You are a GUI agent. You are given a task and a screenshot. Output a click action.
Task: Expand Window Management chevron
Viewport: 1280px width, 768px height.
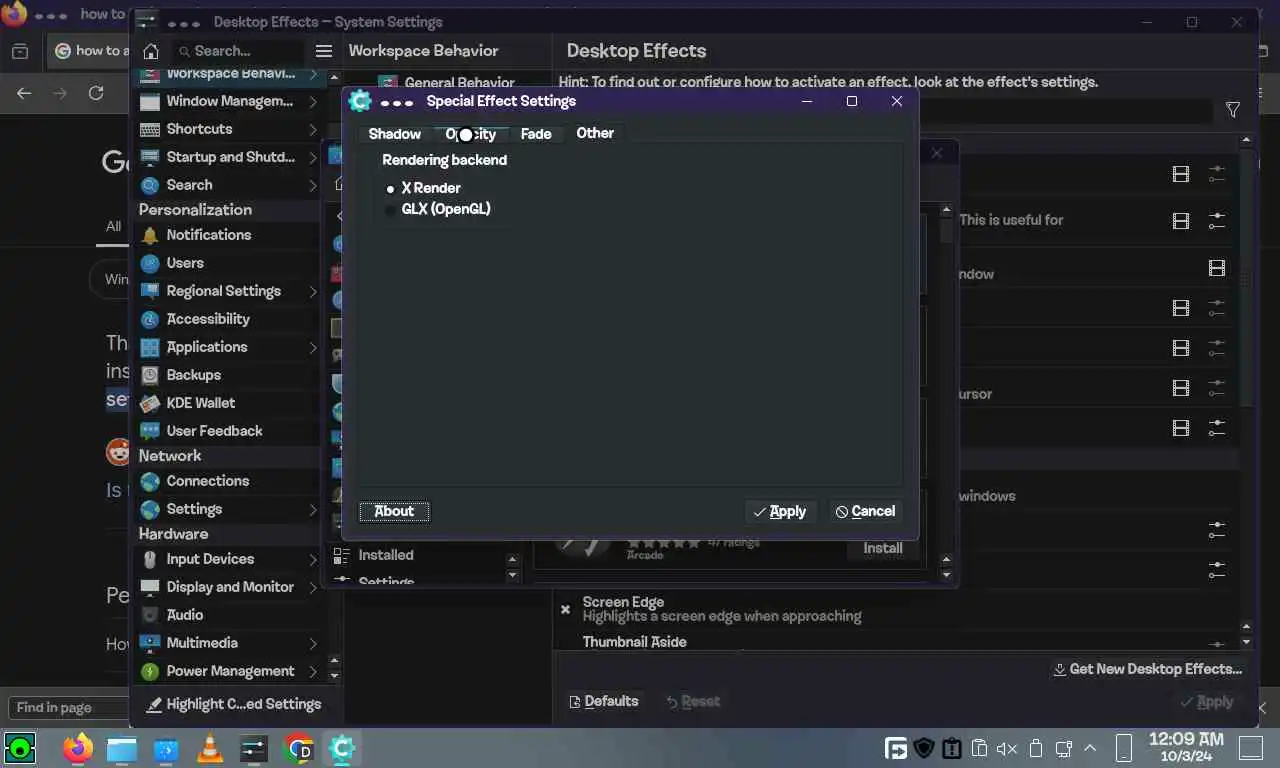click(313, 102)
